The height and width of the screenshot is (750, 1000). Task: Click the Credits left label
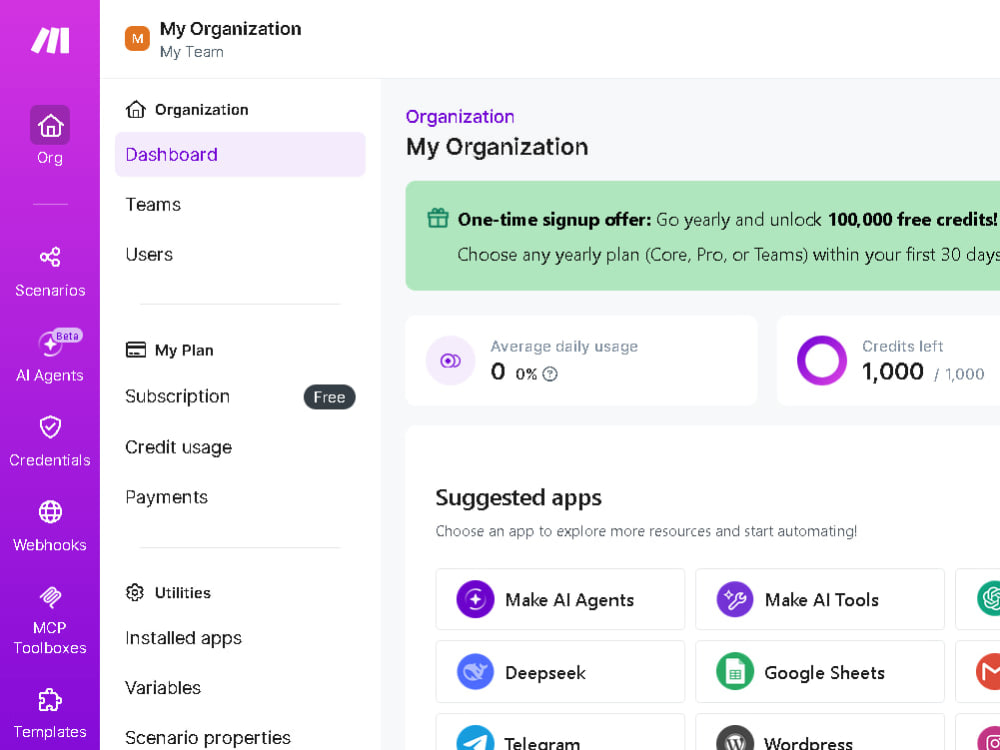(x=902, y=346)
